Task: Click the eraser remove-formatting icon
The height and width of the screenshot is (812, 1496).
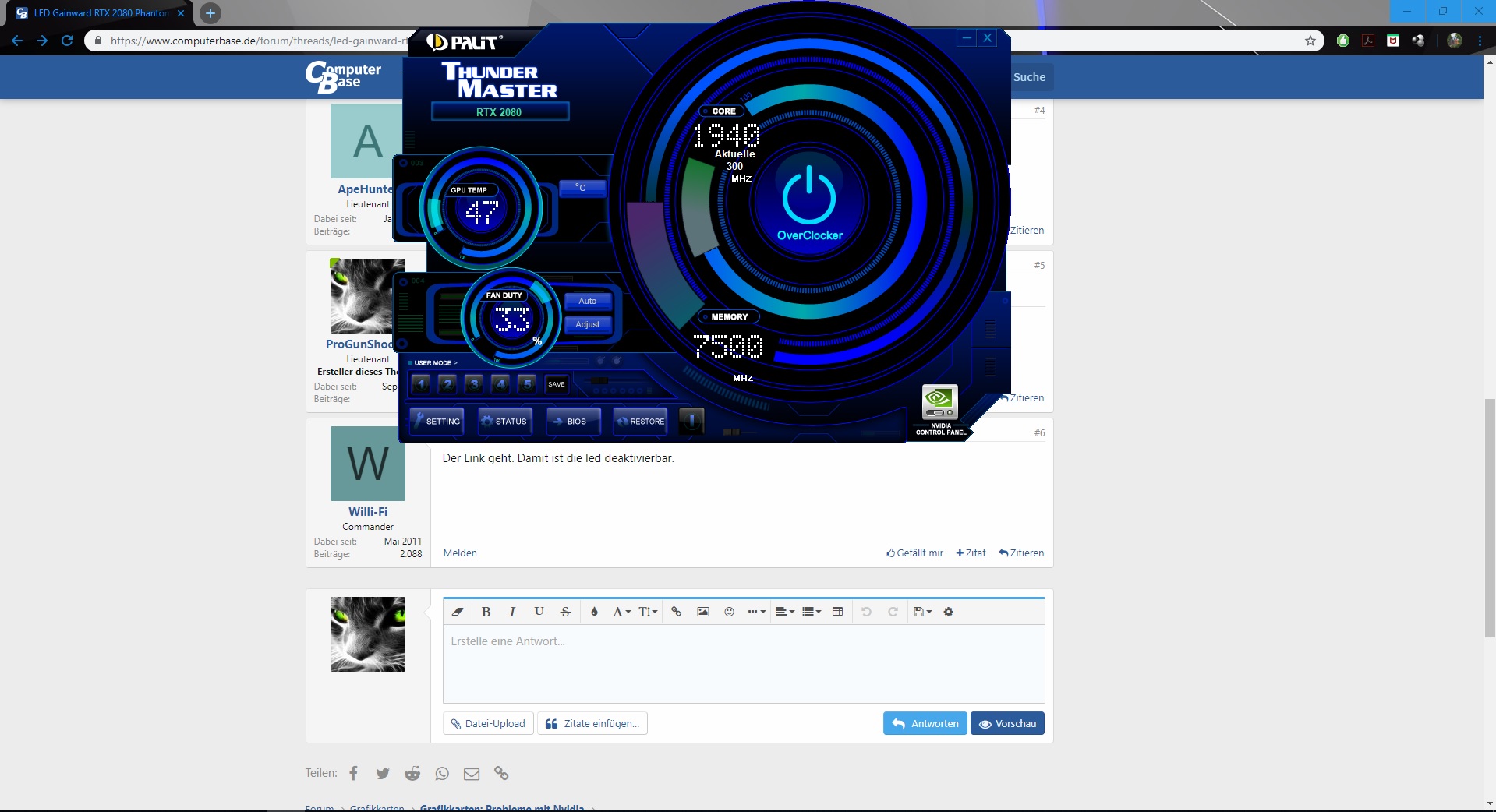Action: (458, 612)
